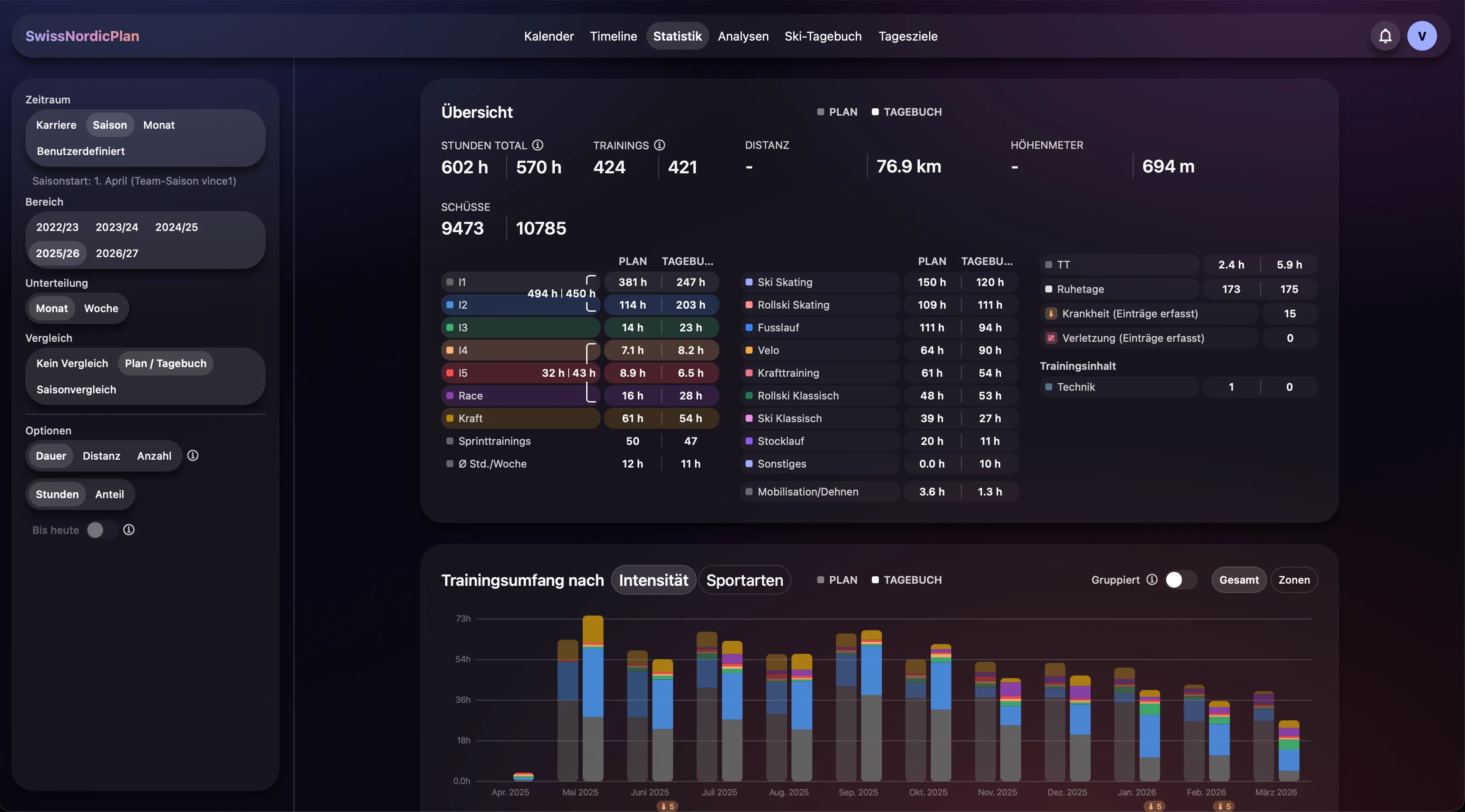Open user avatar V menu

click(1422, 36)
